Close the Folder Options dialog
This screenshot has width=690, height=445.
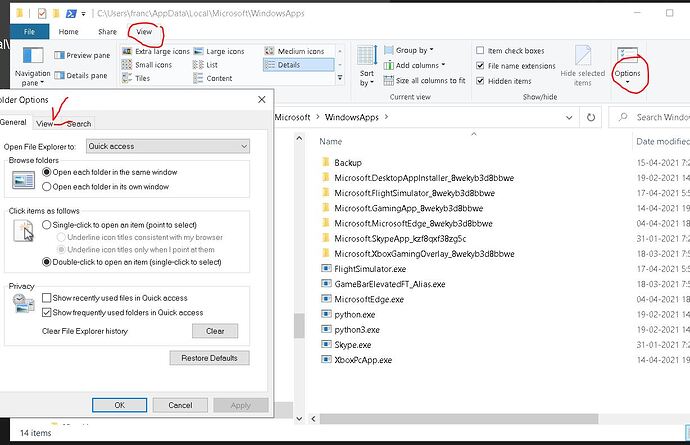point(261,99)
